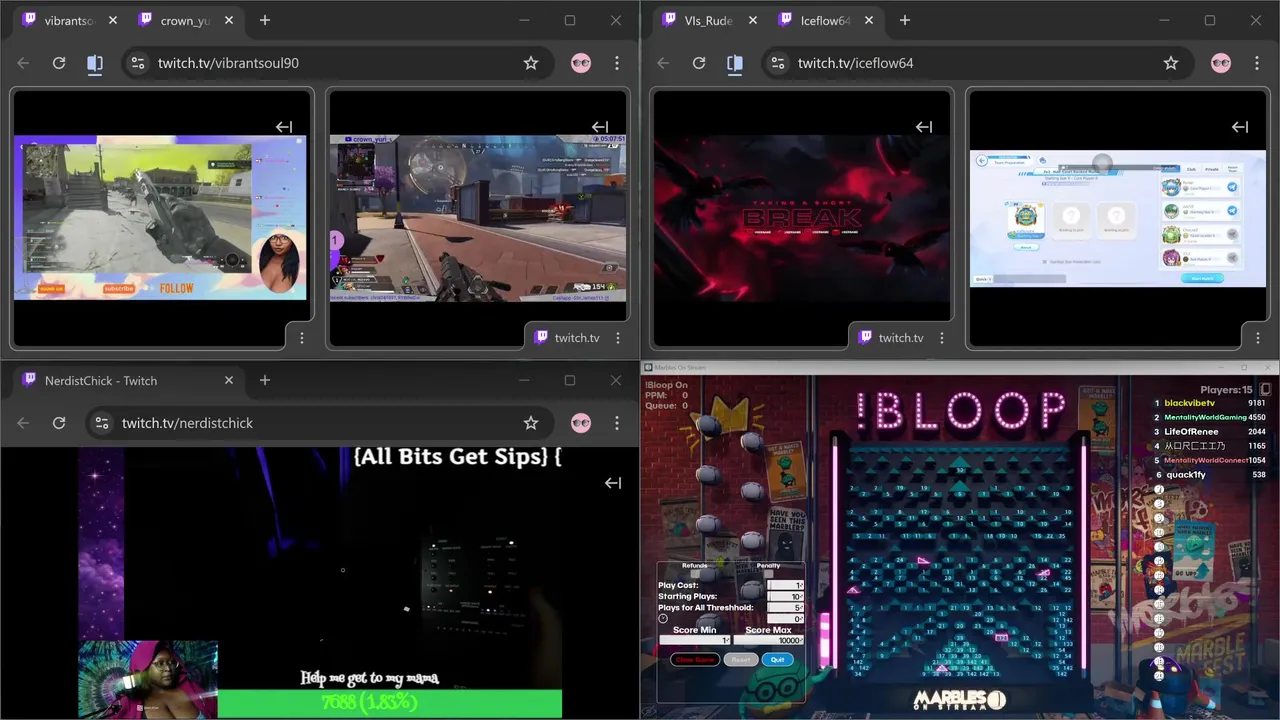
Task: Open Chrome menu in vibrantsoul90 window
Action: 617,63
